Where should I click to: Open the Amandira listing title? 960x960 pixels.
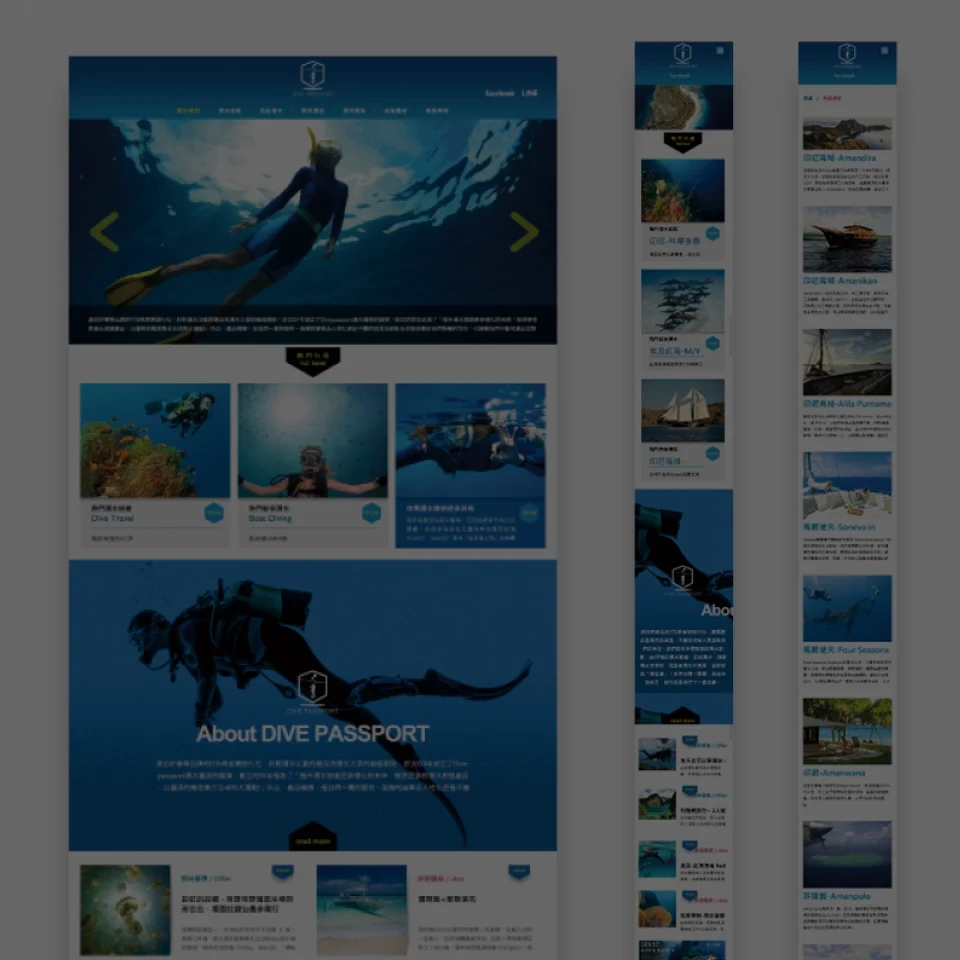pos(839,158)
